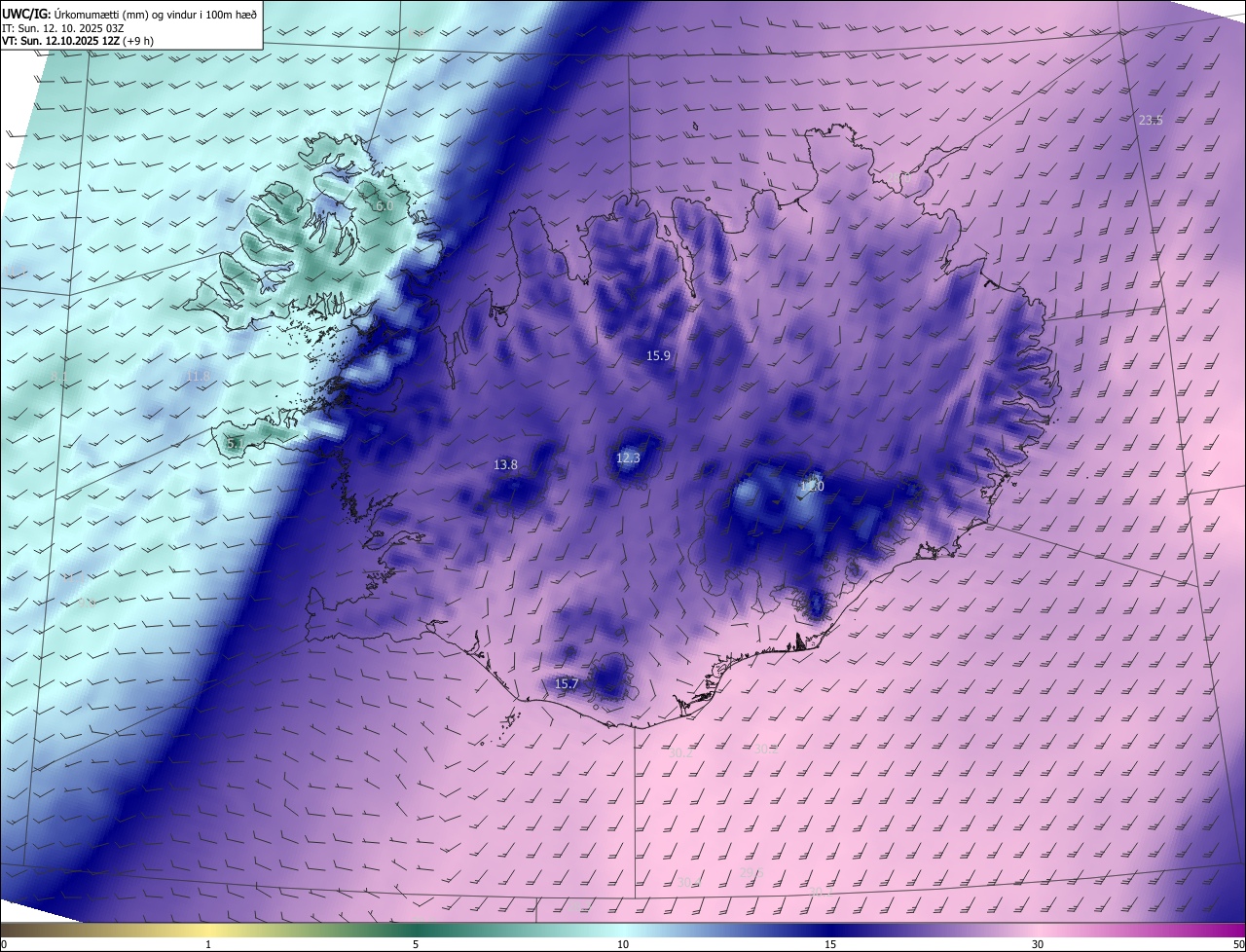Click the 11.8 value label over the sea

pyautogui.click(x=198, y=377)
